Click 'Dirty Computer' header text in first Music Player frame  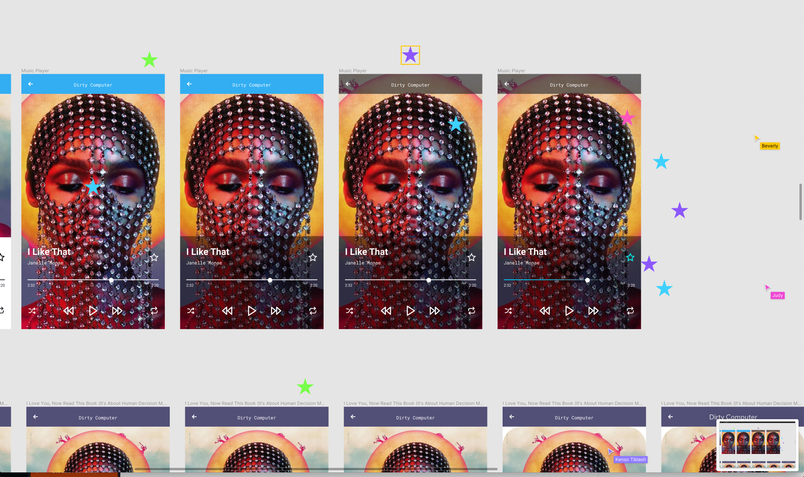tap(93, 85)
